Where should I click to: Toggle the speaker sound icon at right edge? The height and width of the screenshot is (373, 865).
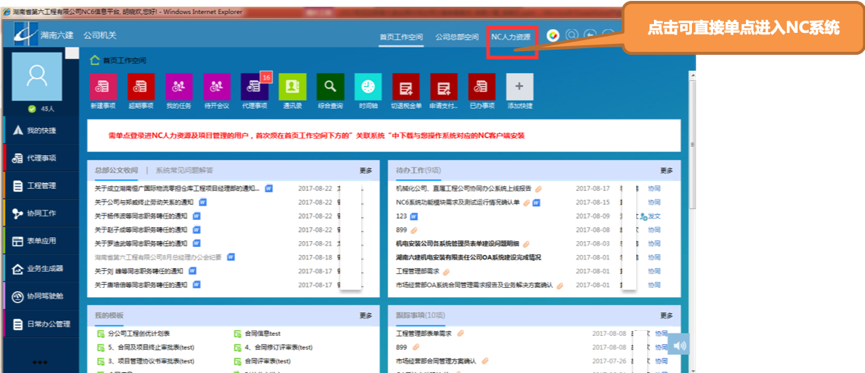pos(679,344)
